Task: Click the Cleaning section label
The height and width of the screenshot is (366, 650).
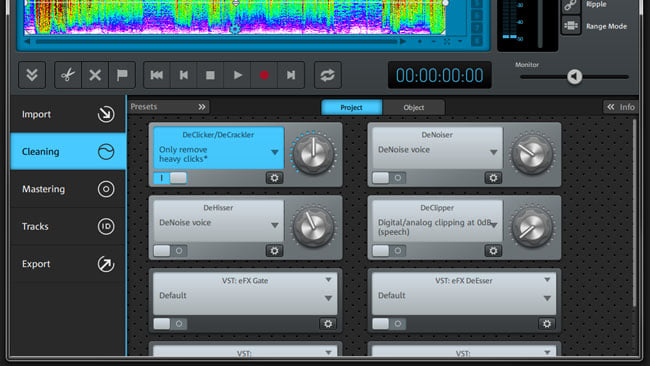Action: [x=41, y=152]
